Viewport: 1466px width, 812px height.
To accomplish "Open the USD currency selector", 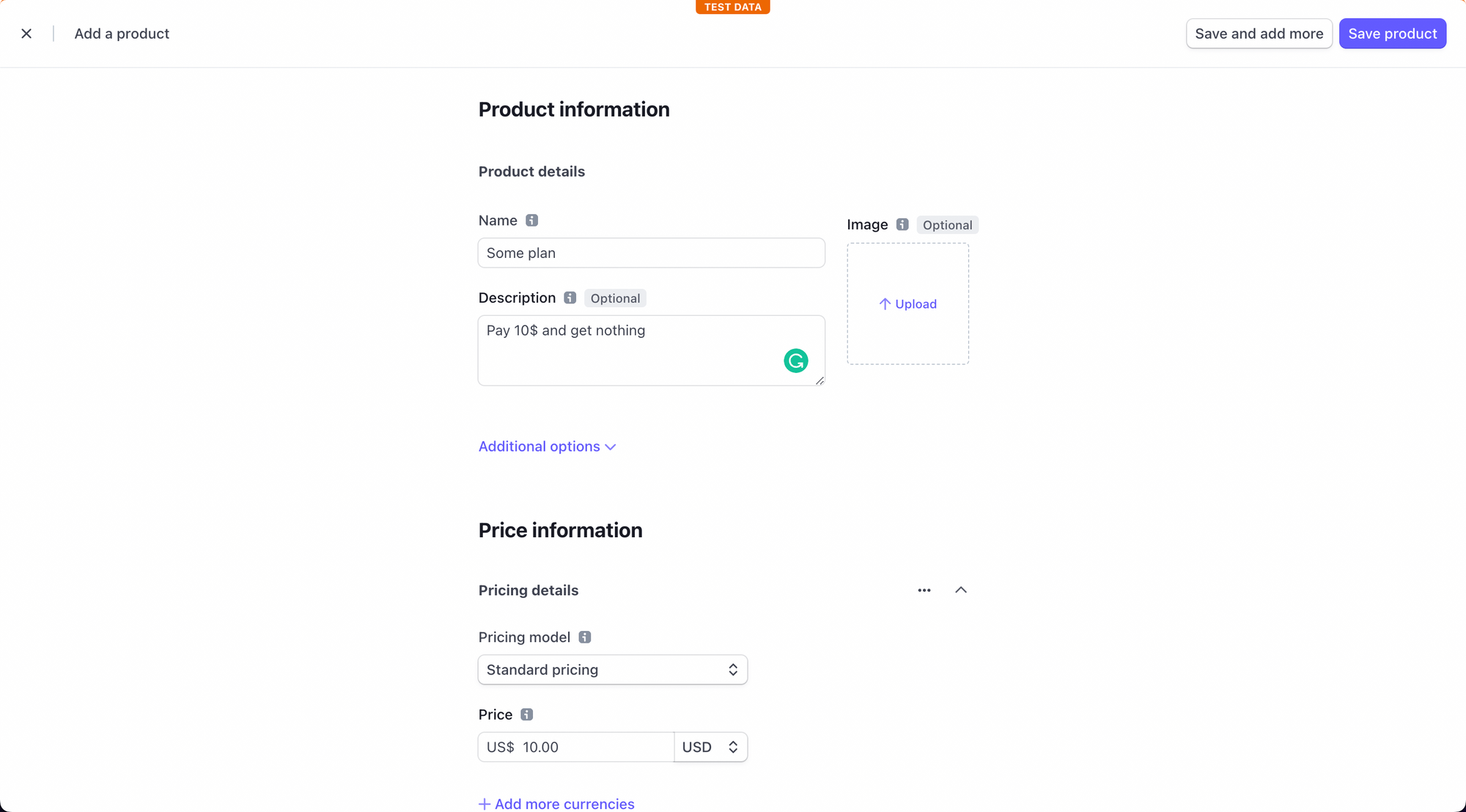I will coord(710,747).
